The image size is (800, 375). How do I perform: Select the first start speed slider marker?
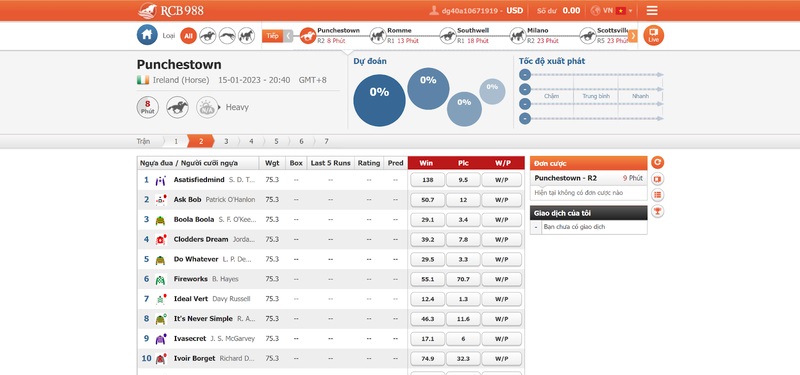524,75
